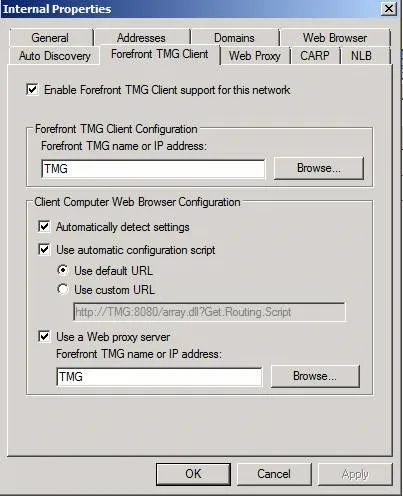Choose the Use custom URL option

coord(63,289)
